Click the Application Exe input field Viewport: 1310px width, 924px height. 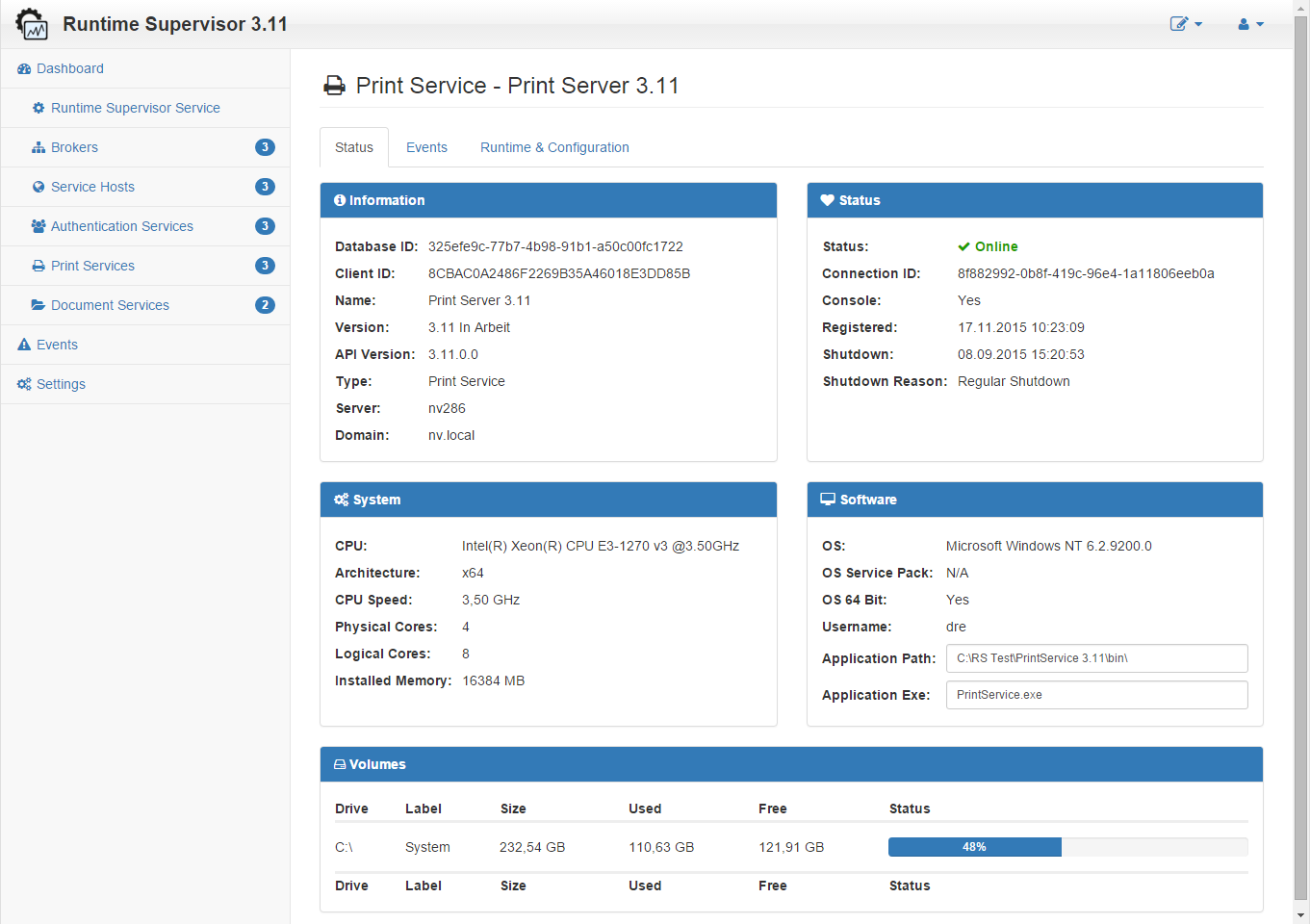[1096, 695]
